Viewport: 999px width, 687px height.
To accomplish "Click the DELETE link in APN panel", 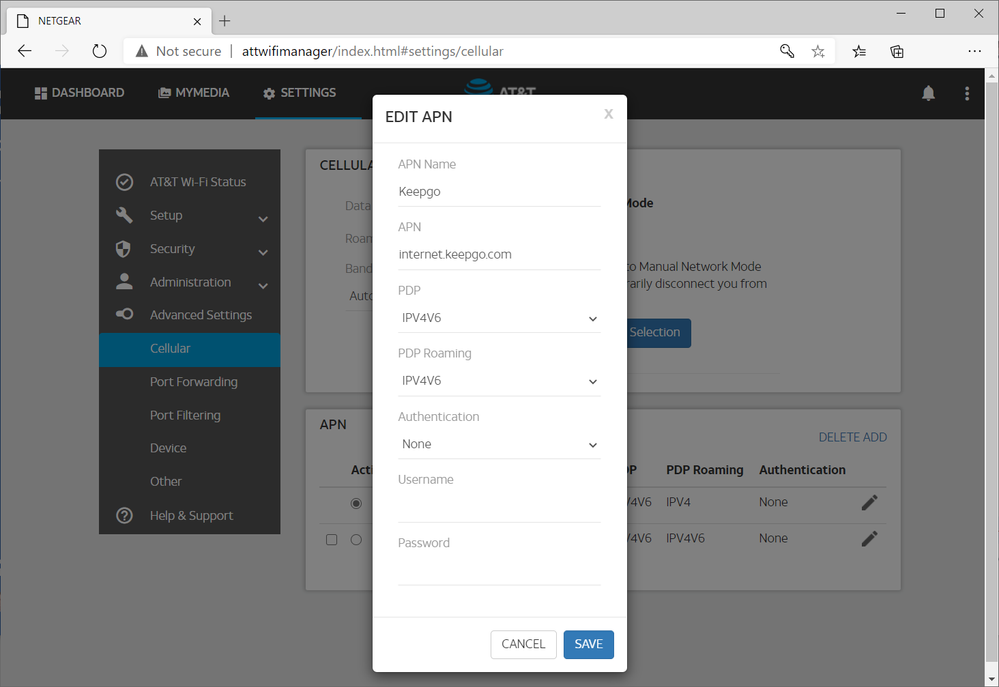I will pyautogui.click(x=838, y=437).
